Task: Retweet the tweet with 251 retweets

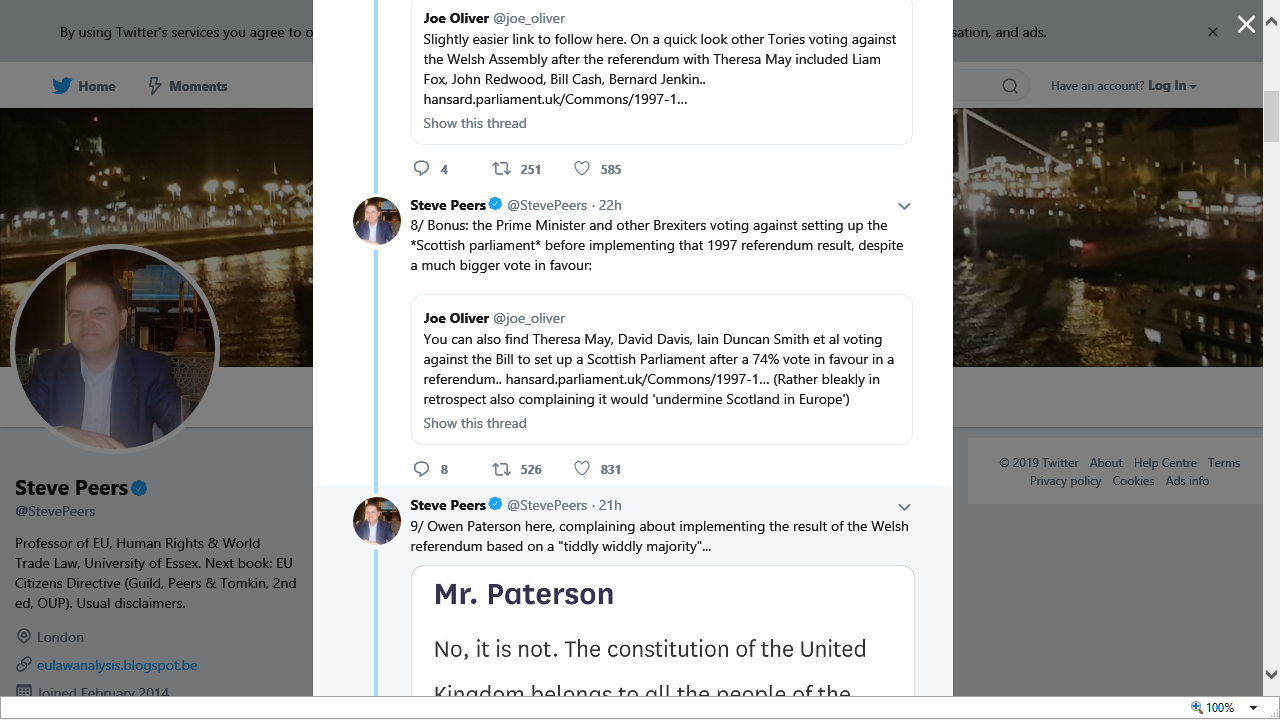Action: 501,169
